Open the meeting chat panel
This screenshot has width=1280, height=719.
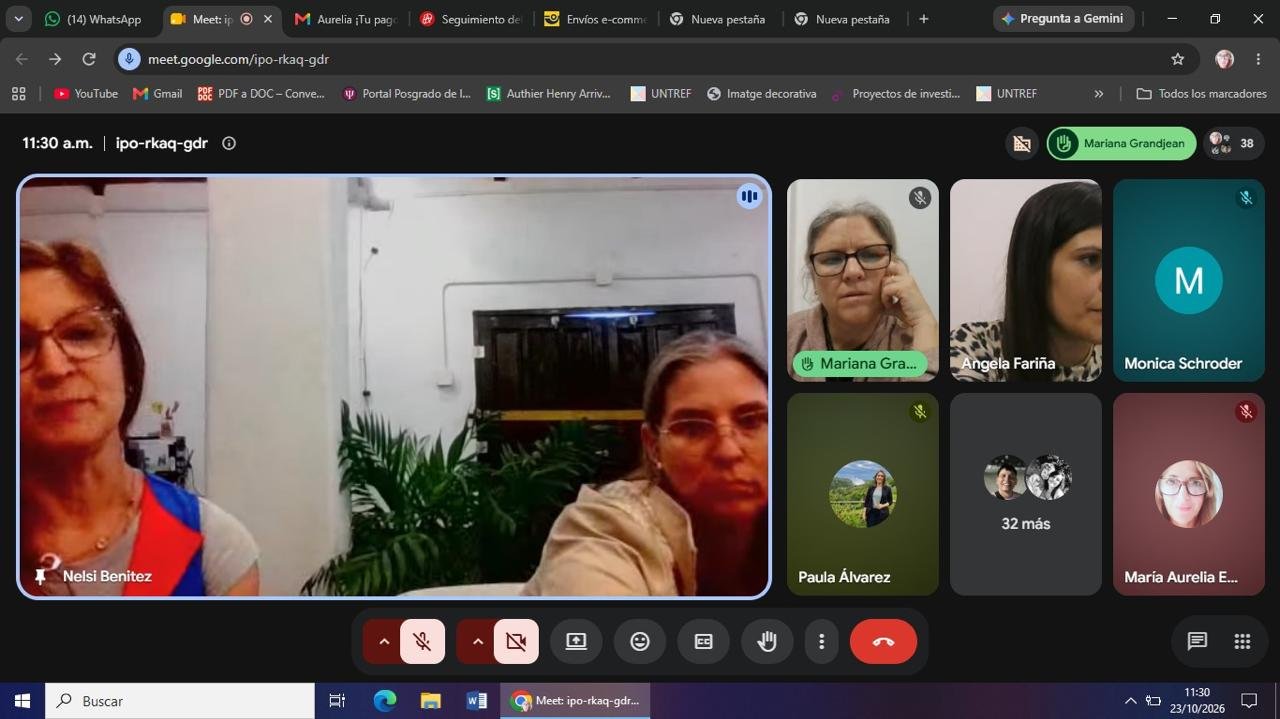[x=1197, y=642]
